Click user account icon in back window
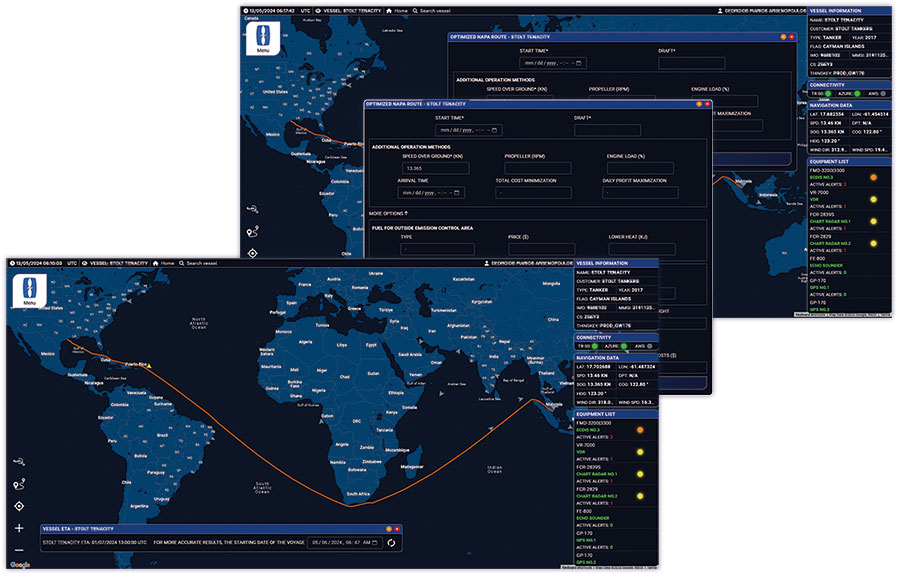This screenshot has height=573, width=900. pos(720,10)
